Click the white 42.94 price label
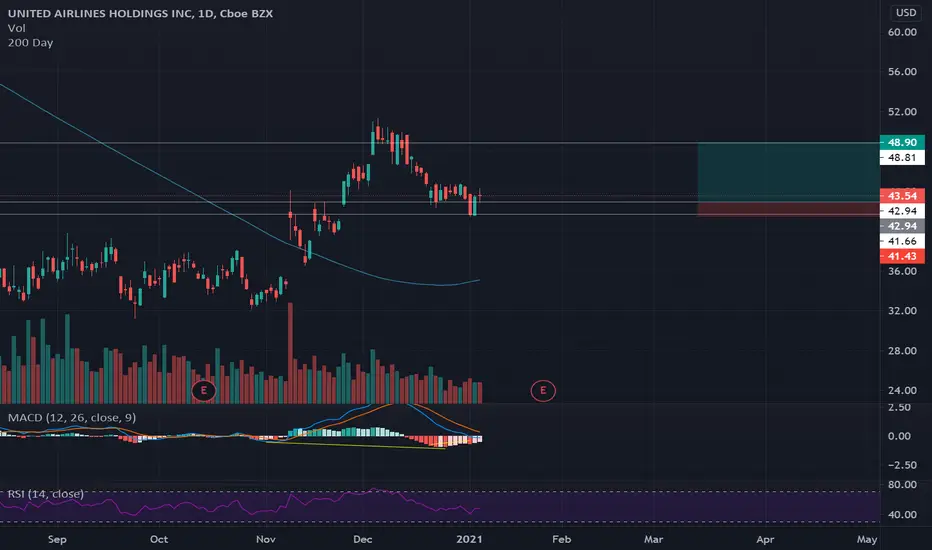Screen dimensions: 932x550 coord(902,211)
